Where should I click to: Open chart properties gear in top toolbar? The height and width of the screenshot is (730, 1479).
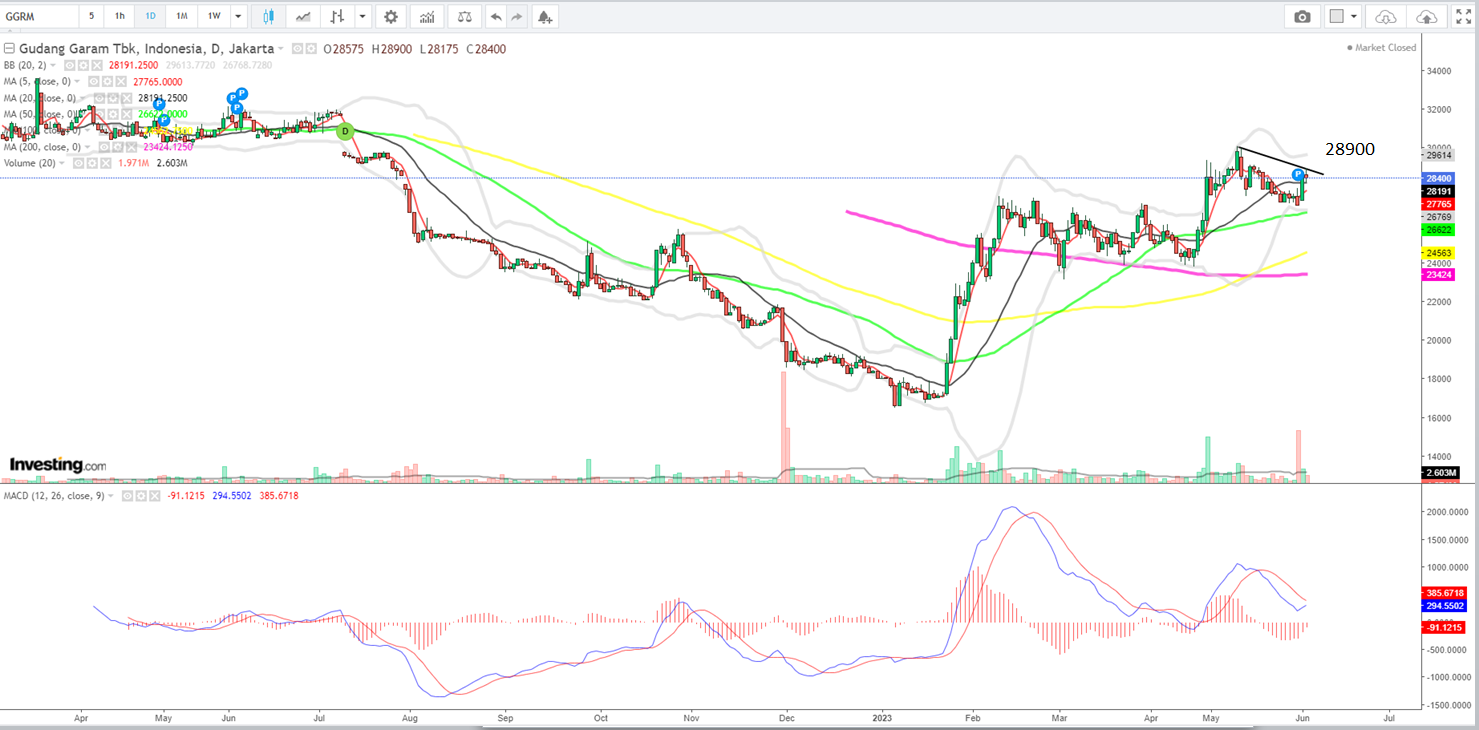(x=390, y=16)
